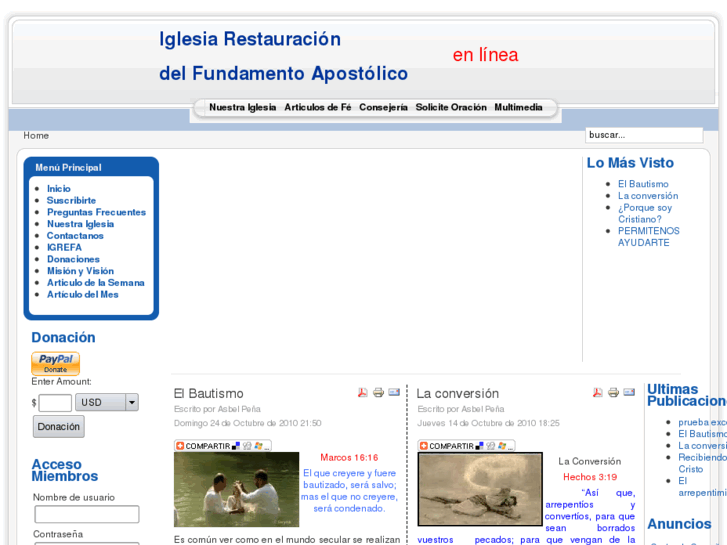Click the Nombre de usuario field
The image size is (727, 545).
(87, 514)
